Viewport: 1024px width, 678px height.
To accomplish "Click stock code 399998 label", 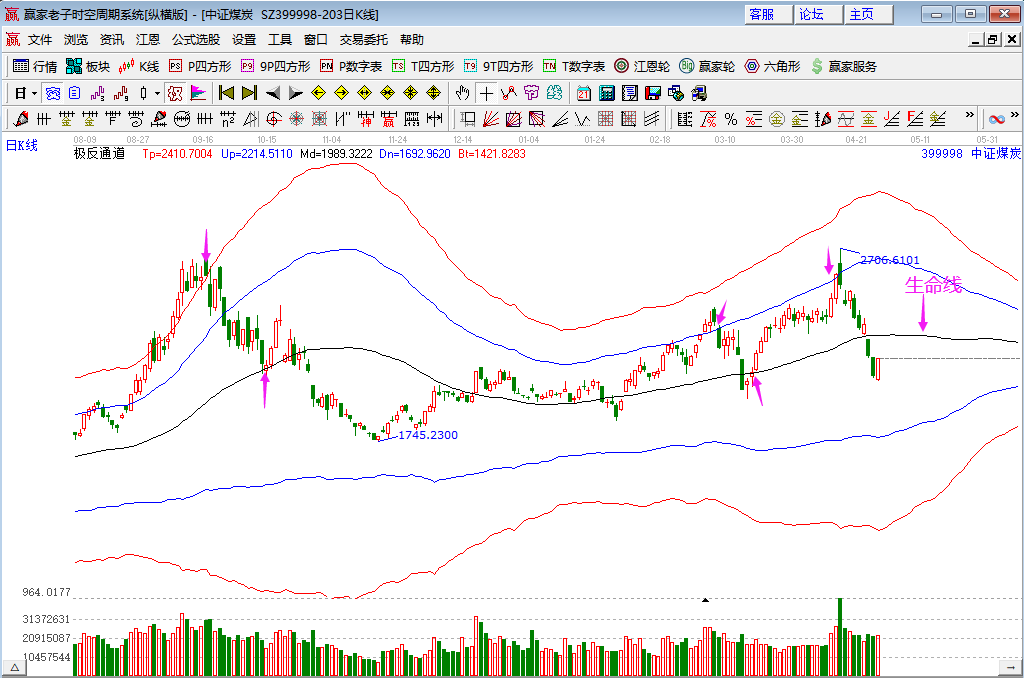I will click(942, 153).
